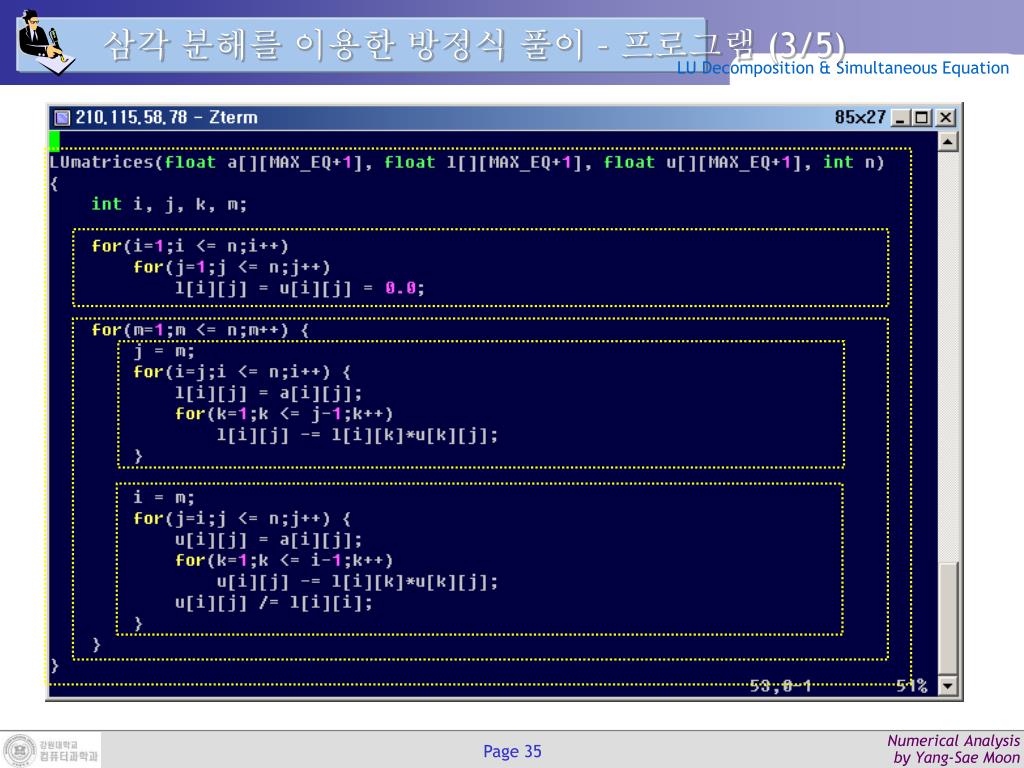
Task: Click the line 'for(m=1;m <= n;m++) {'
Action: point(200,330)
